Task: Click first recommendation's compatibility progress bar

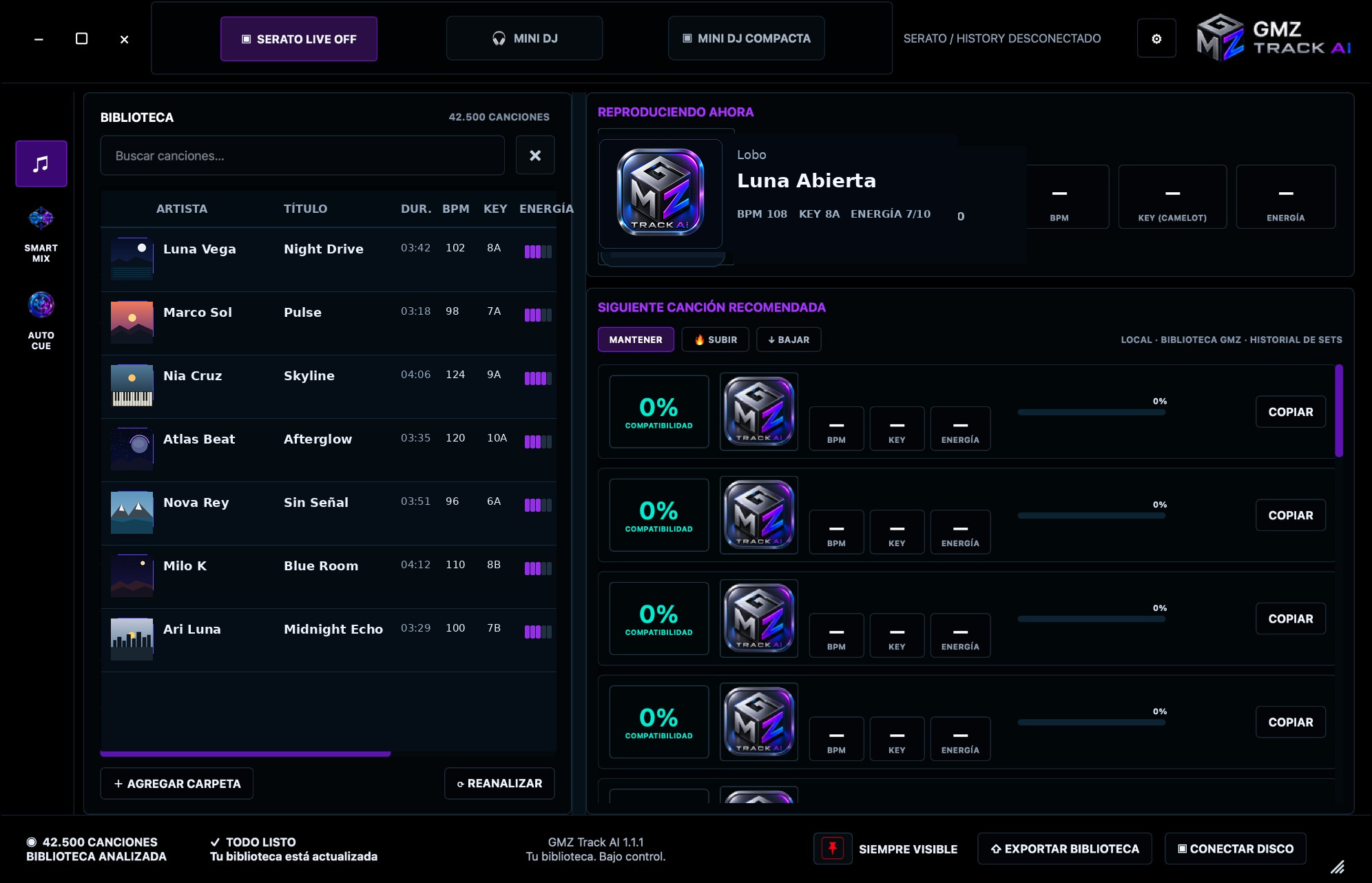Action: point(1092,413)
